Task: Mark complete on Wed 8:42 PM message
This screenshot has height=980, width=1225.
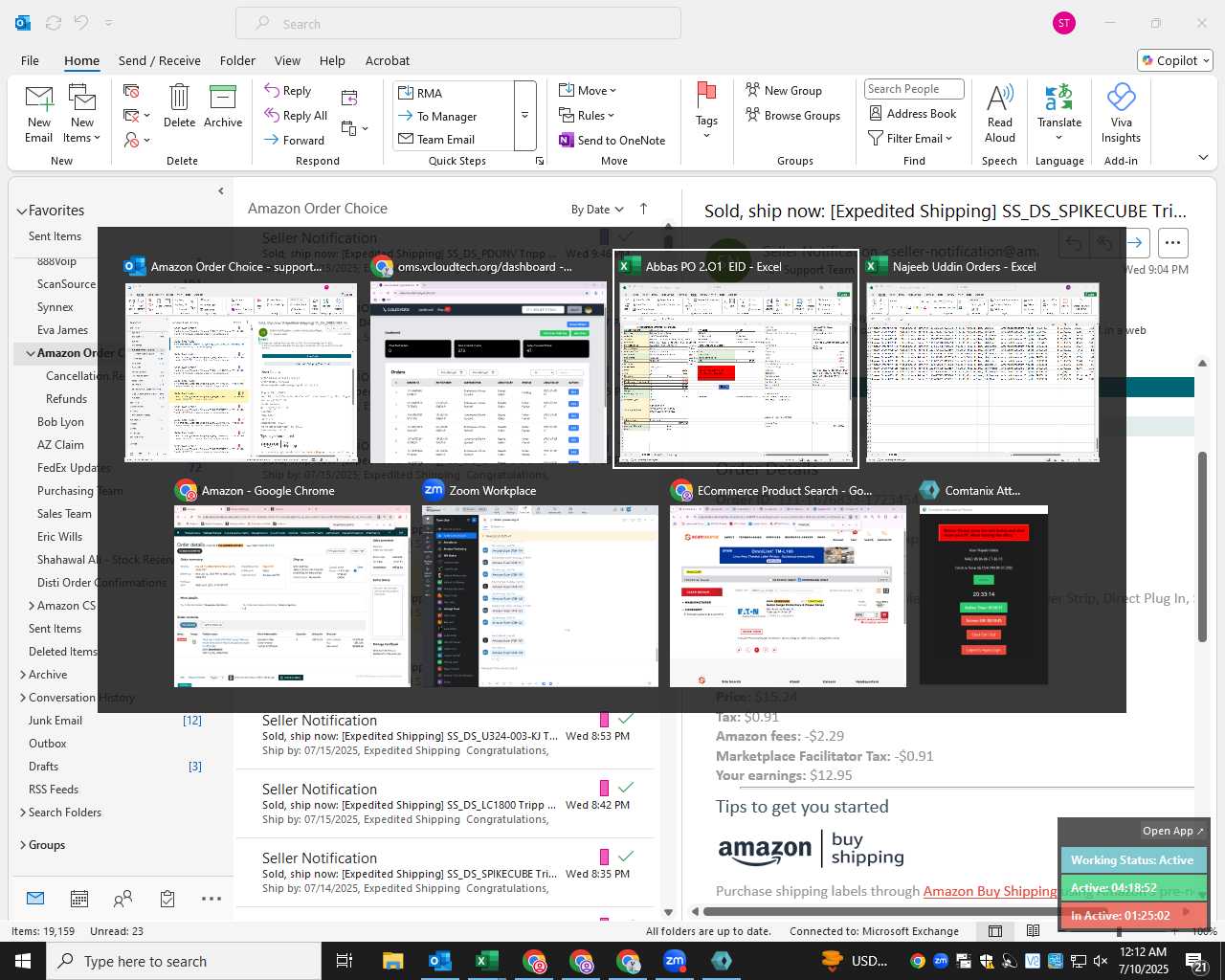Action: [x=625, y=788]
